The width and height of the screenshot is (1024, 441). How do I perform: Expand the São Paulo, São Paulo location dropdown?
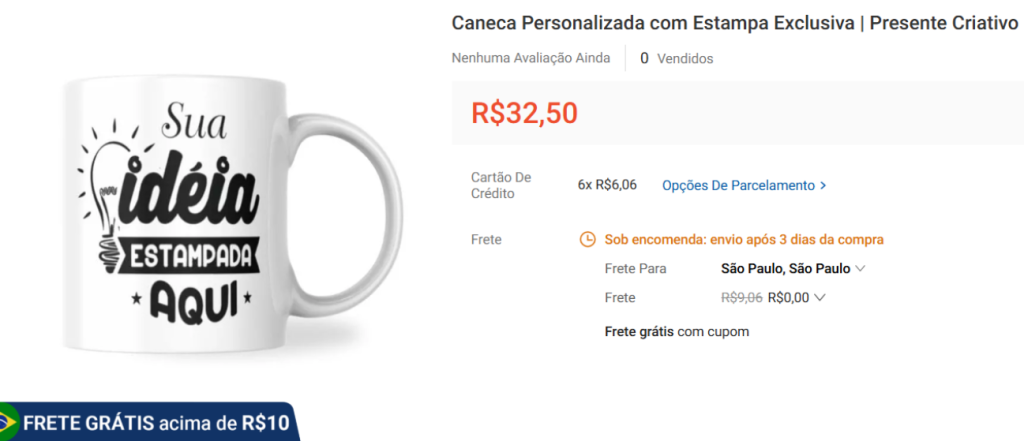(x=793, y=269)
